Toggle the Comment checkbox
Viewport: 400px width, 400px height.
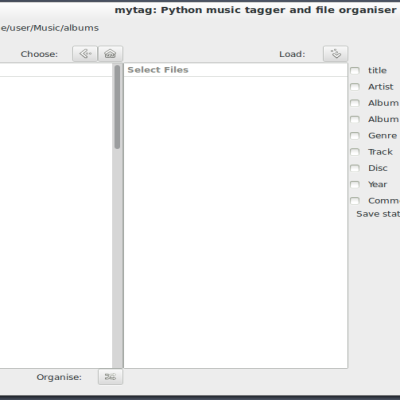(x=355, y=201)
